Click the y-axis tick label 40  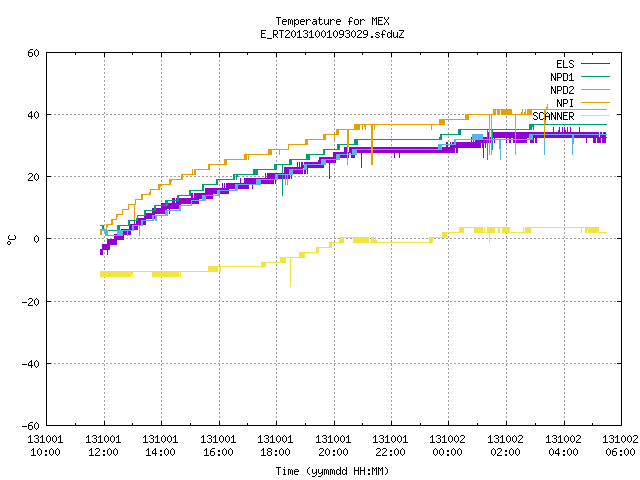pyautogui.click(x=33, y=115)
